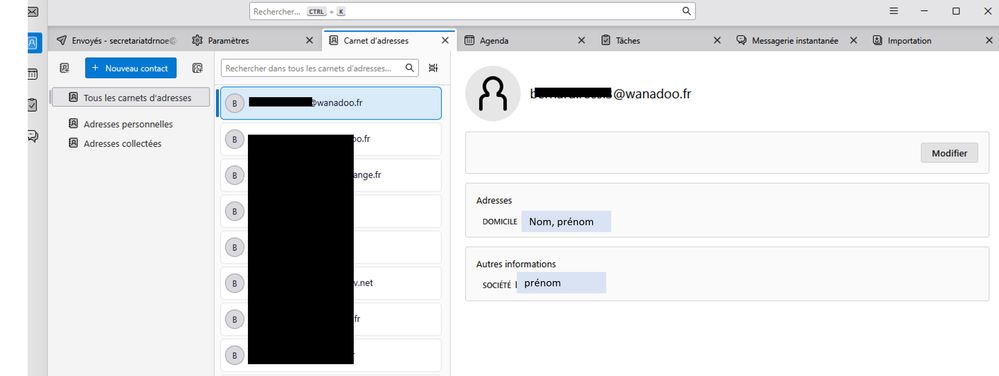The width and height of the screenshot is (999, 376).
Task: Click the icon on the Importation tab
Action: (877, 40)
